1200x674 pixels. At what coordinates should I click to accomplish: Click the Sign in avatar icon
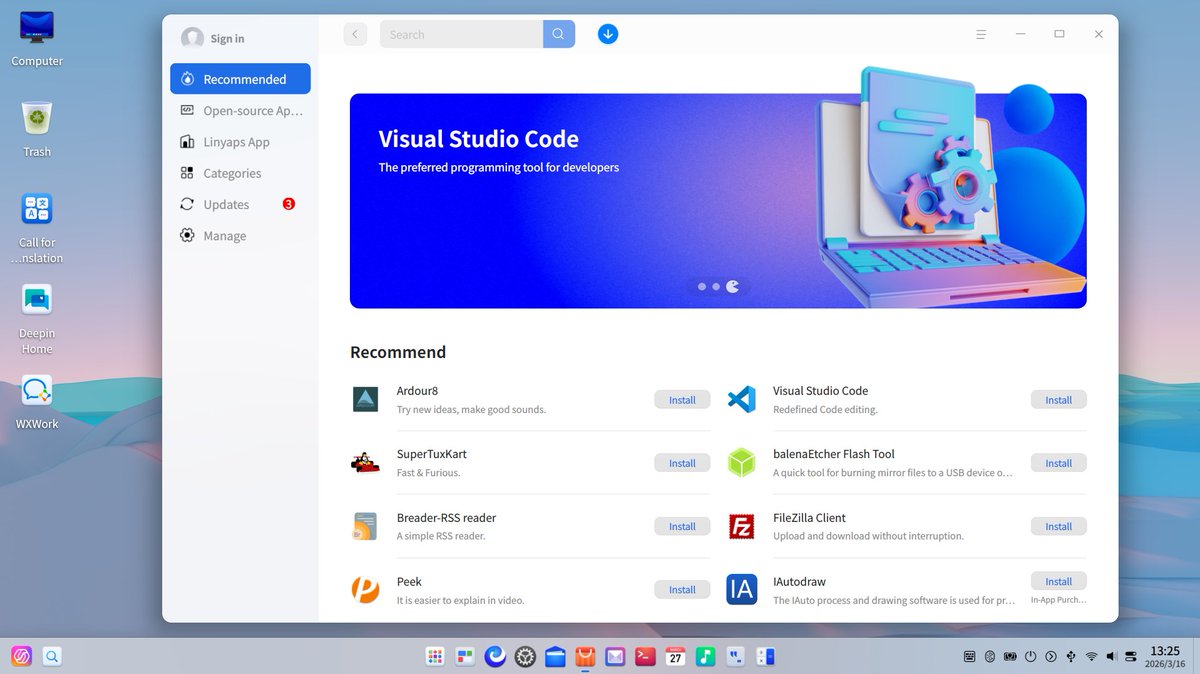pos(193,38)
